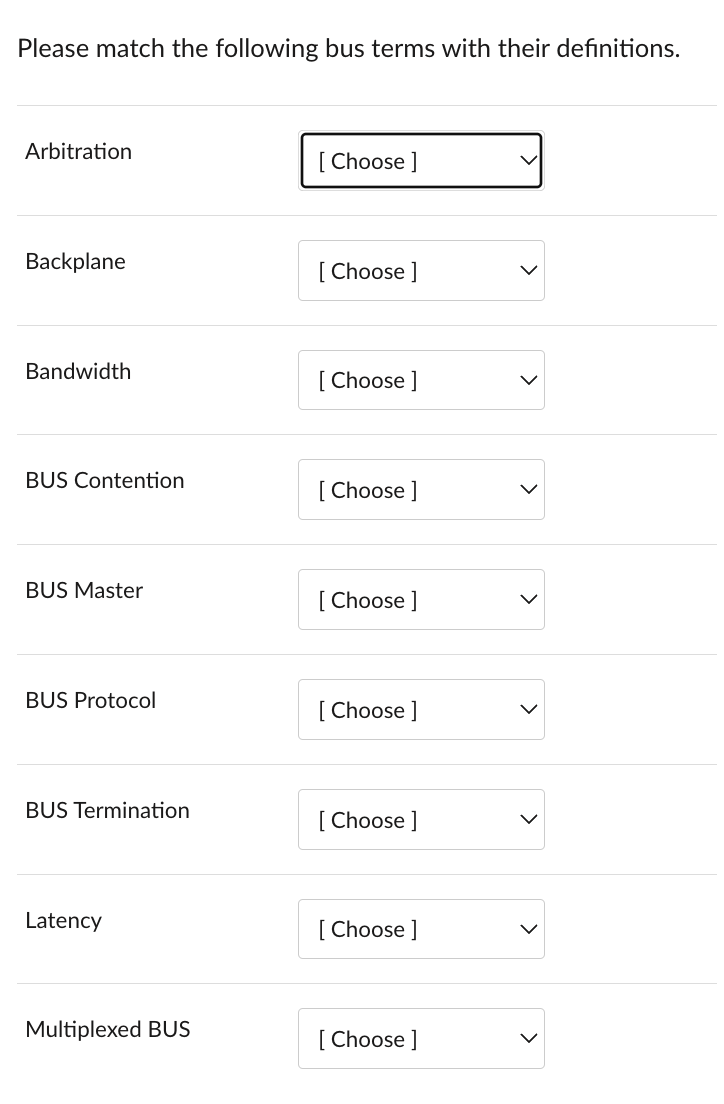This screenshot has width=724, height=1104.
Task: Expand the chevron on the Latency dropdown
Action: tap(527, 929)
